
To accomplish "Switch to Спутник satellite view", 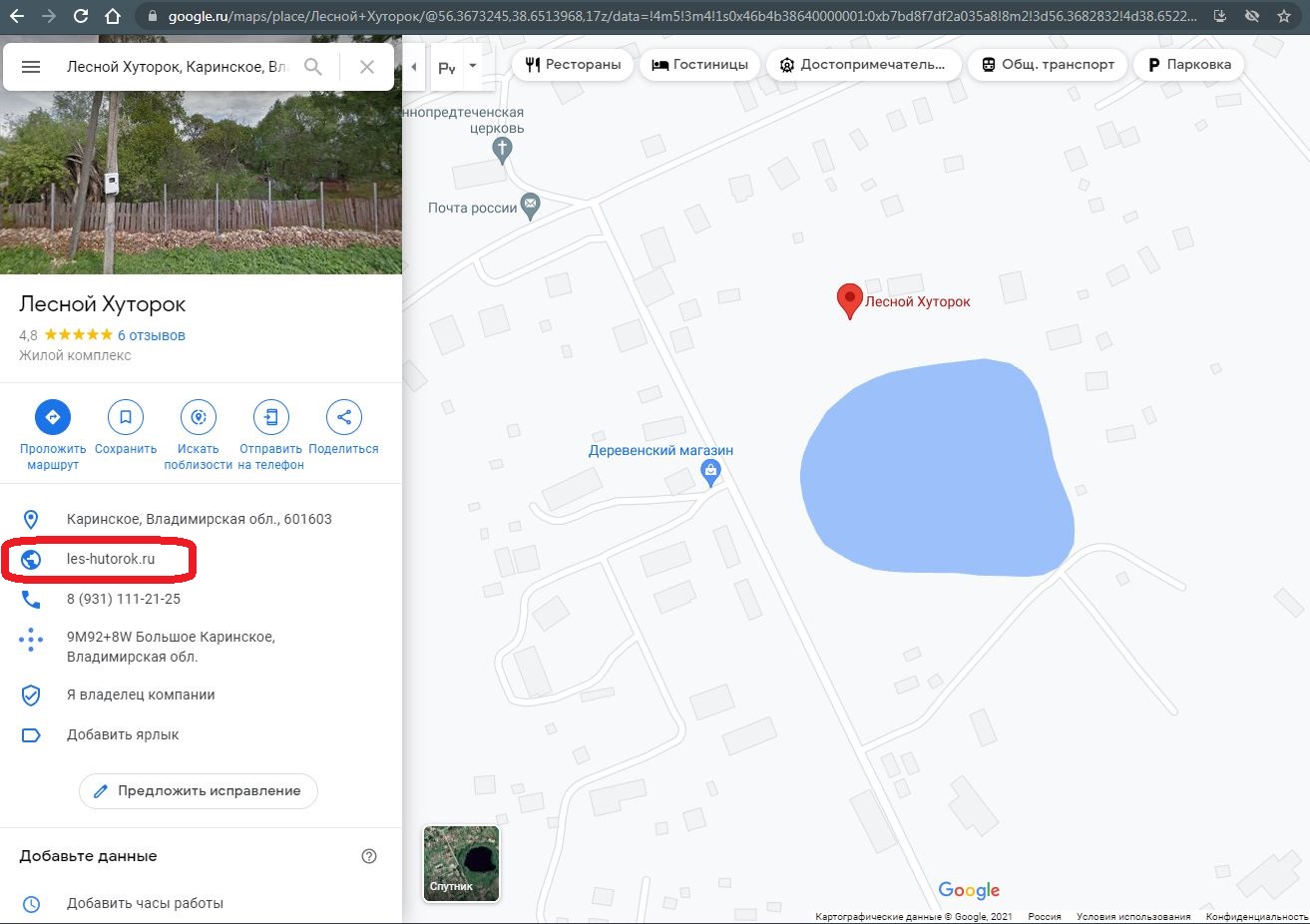I will click(461, 864).
